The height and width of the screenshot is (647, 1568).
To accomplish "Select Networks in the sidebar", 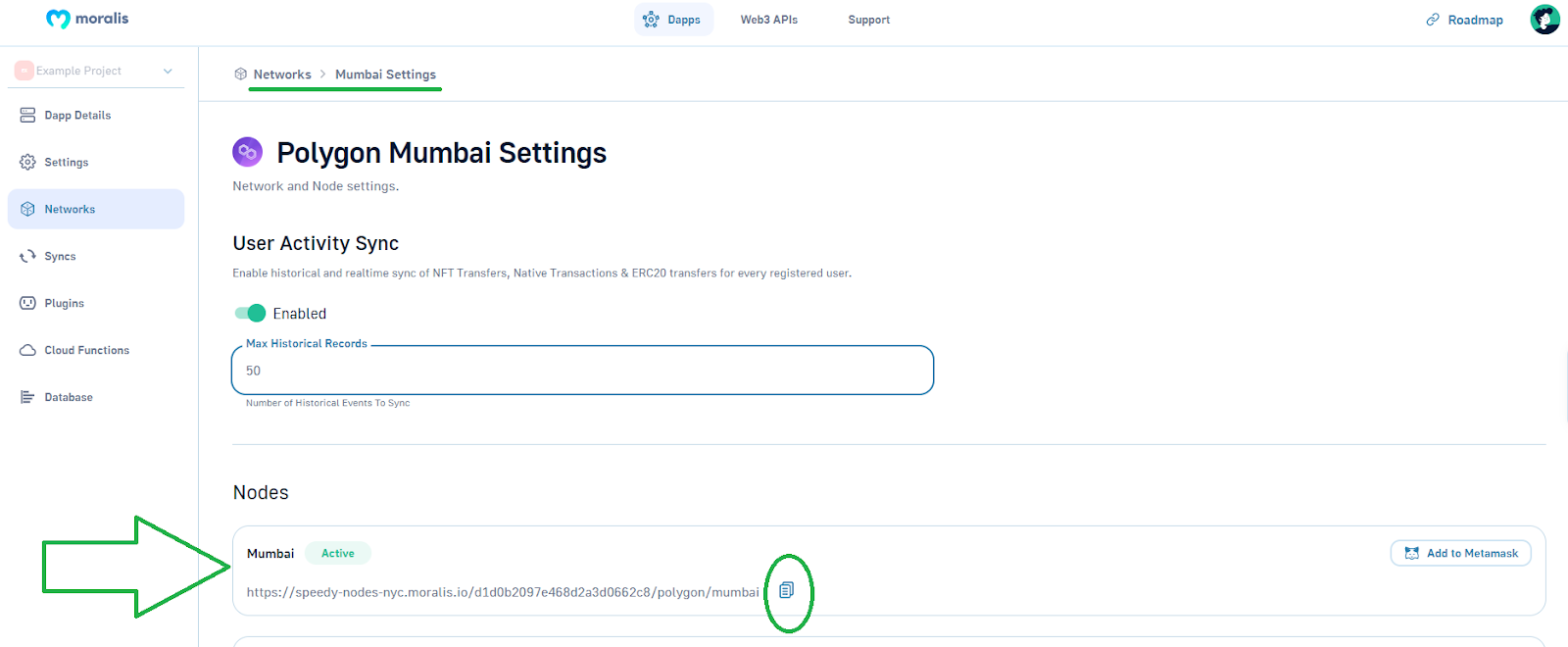I will (95, 209).
